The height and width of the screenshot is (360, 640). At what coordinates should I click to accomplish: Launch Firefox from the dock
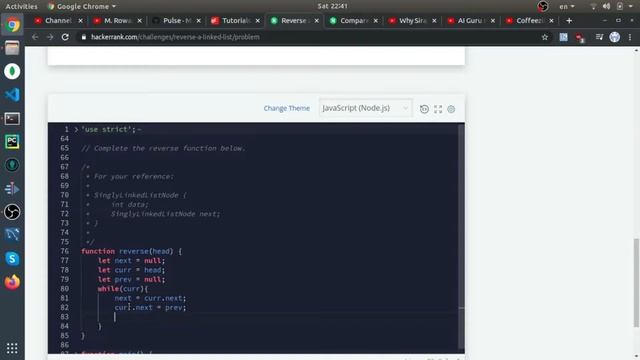click(12, 282)
